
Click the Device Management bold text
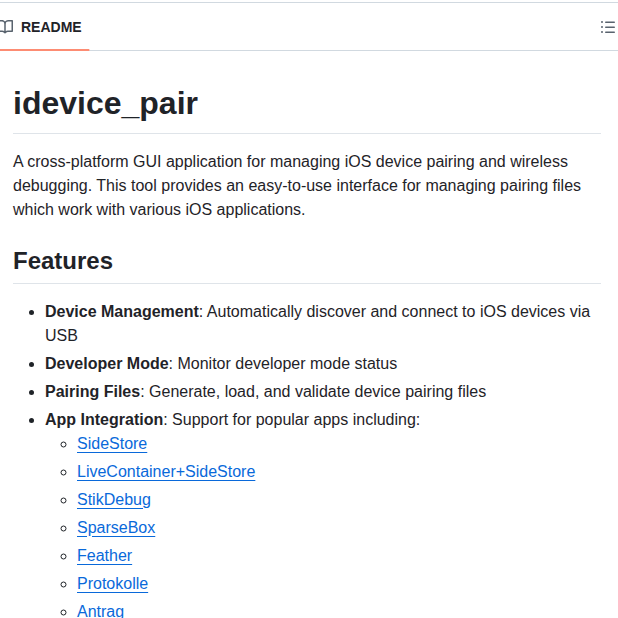[122, 312]
